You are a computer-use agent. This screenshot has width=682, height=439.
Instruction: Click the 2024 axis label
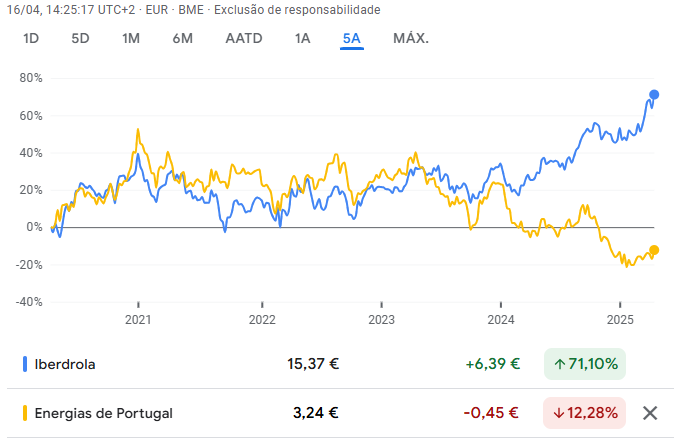click(501, 320)
